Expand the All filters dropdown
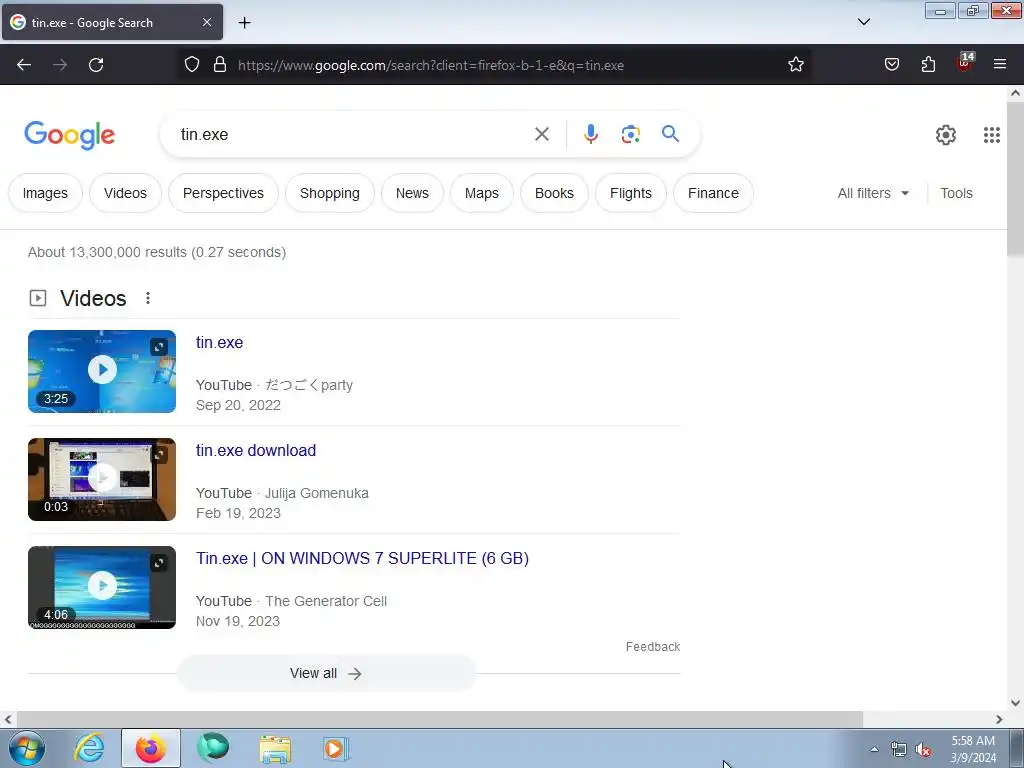Viewport: 1024px width, 768px height. pos(873,193)
